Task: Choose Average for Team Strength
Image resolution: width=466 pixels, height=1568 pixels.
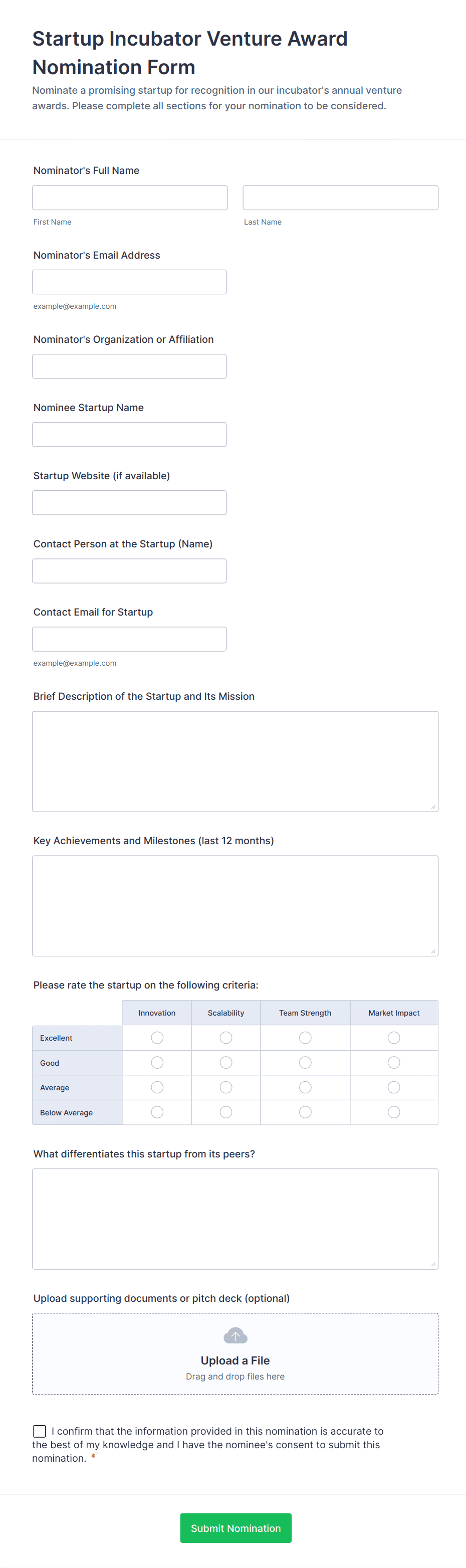Action: click(x=305, y=1087)
